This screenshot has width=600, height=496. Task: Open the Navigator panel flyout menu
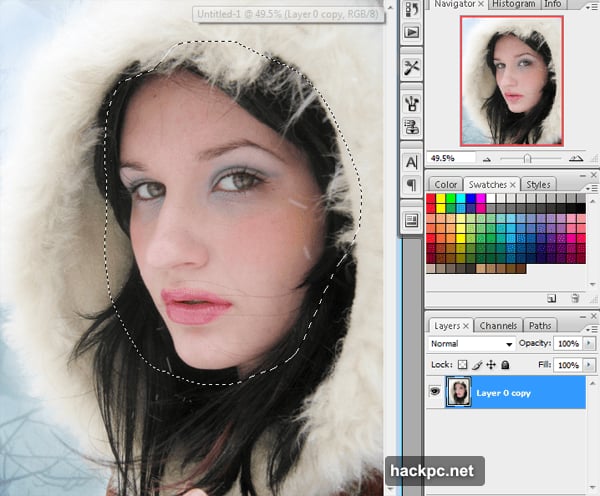pos(591,6)
